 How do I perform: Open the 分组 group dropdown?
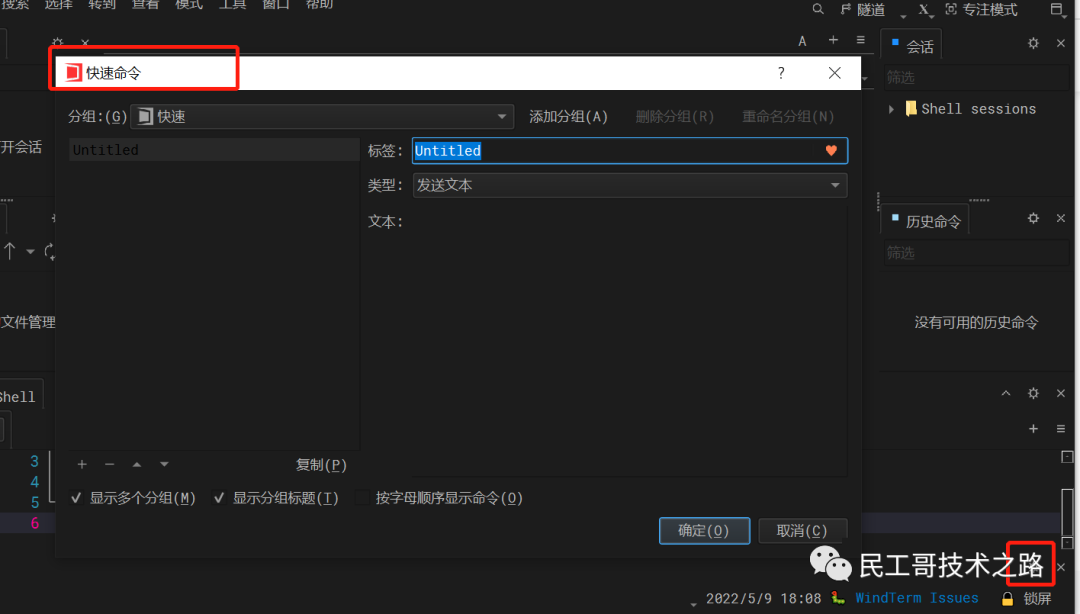(x=322, y=116)
